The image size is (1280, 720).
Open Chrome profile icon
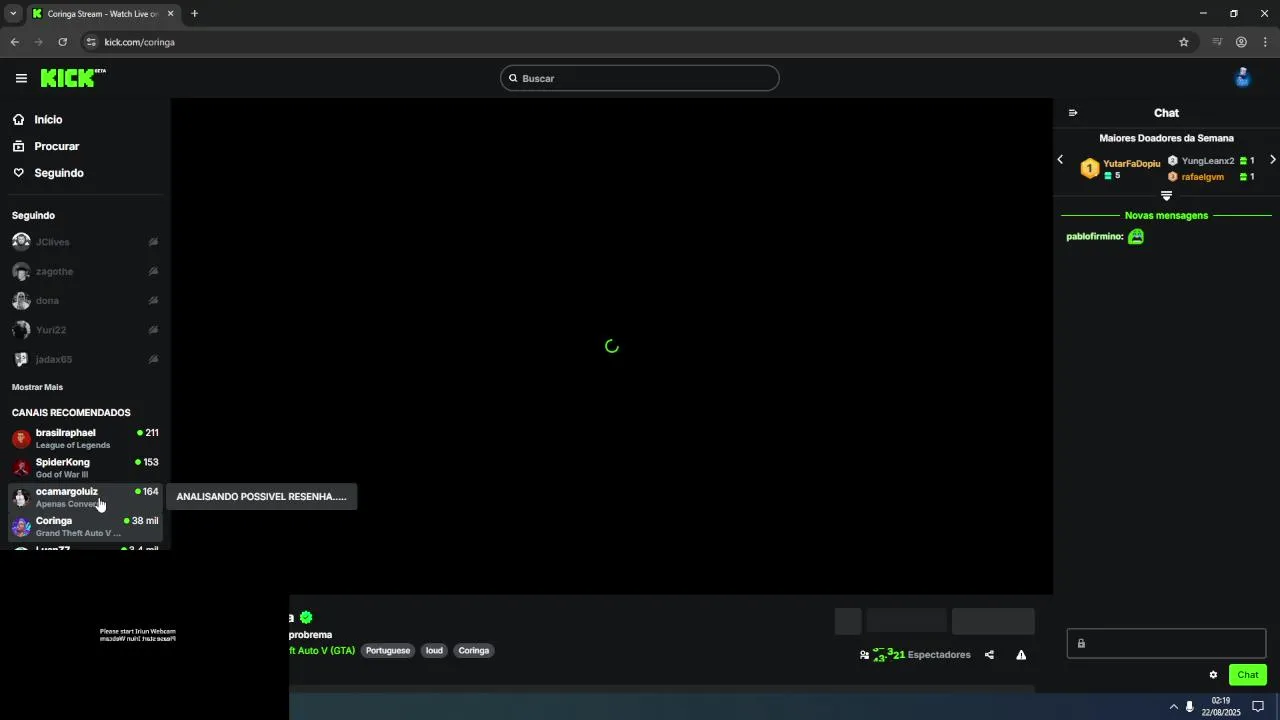pos(1241,42)
